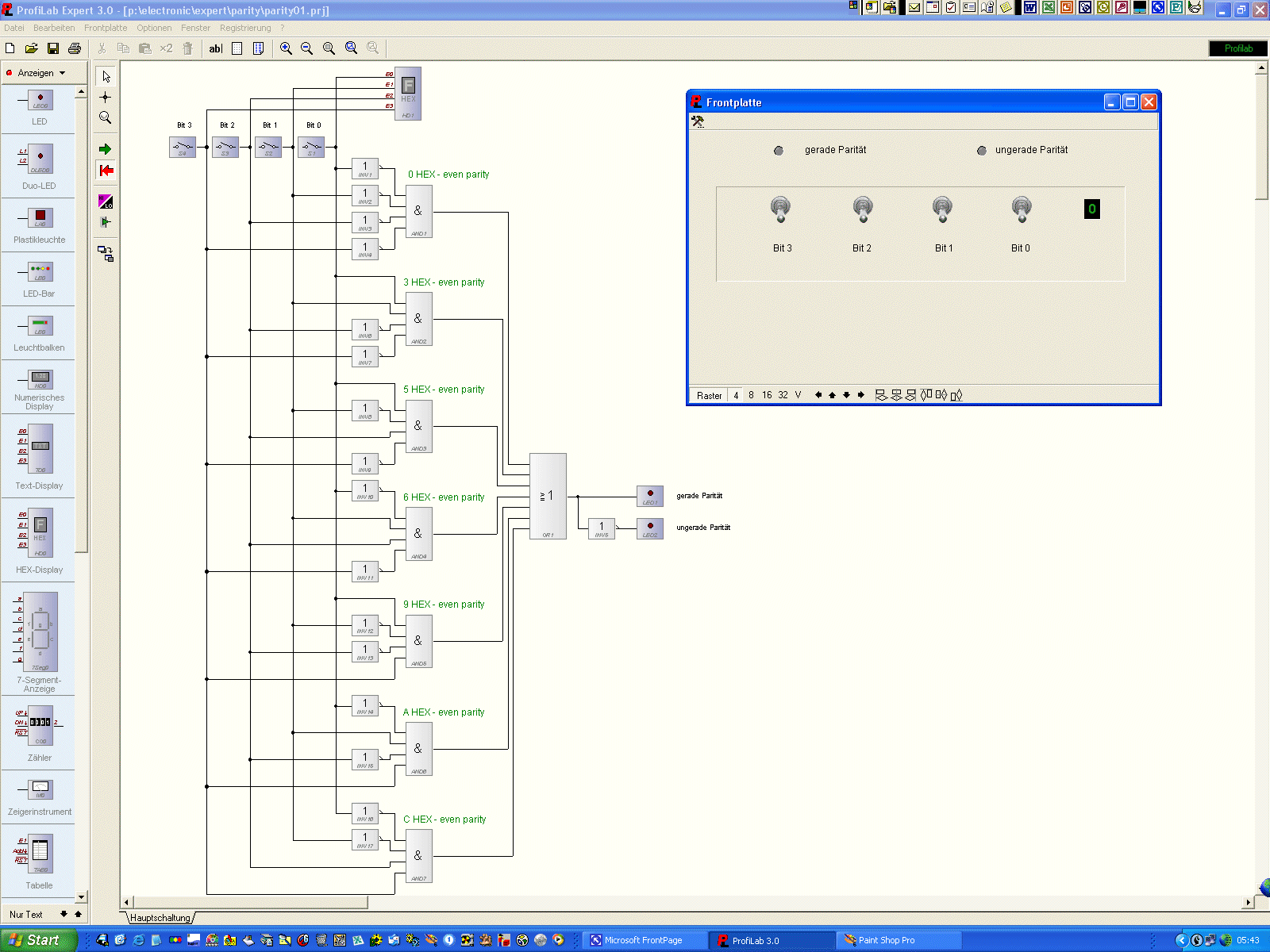This screenshot has height=952, width=1270.
Task: Add a Plastikleuchte component
Action: click(x=40, y=225)
